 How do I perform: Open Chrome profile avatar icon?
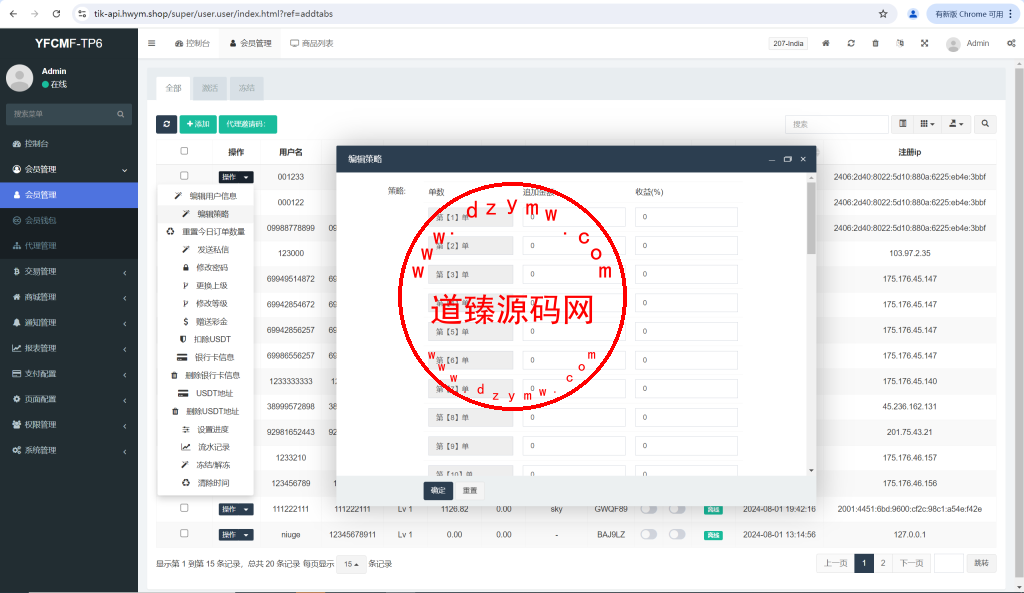(x=913, y=14)
